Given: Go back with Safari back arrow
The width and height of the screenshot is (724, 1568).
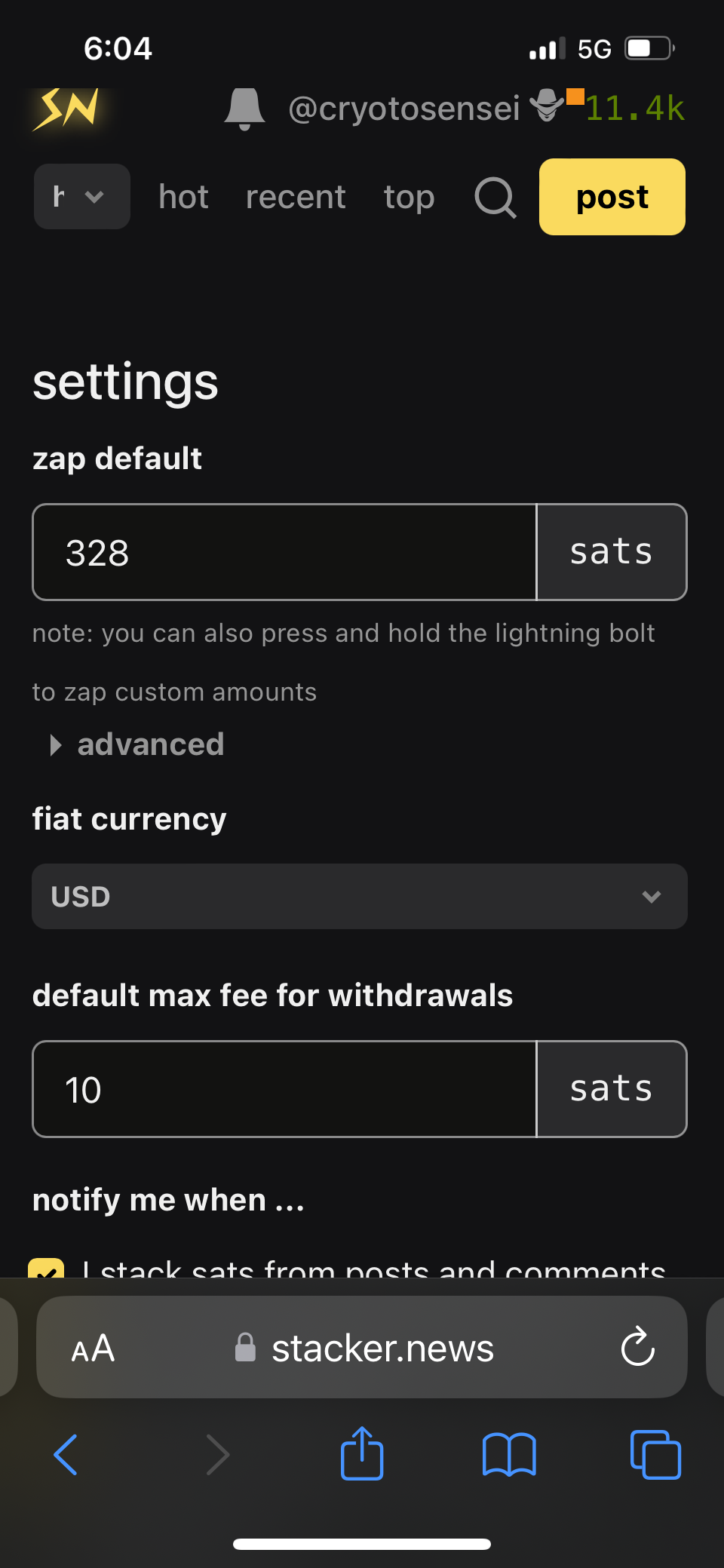Looking at the screenshot, I should coord(66,1453).
